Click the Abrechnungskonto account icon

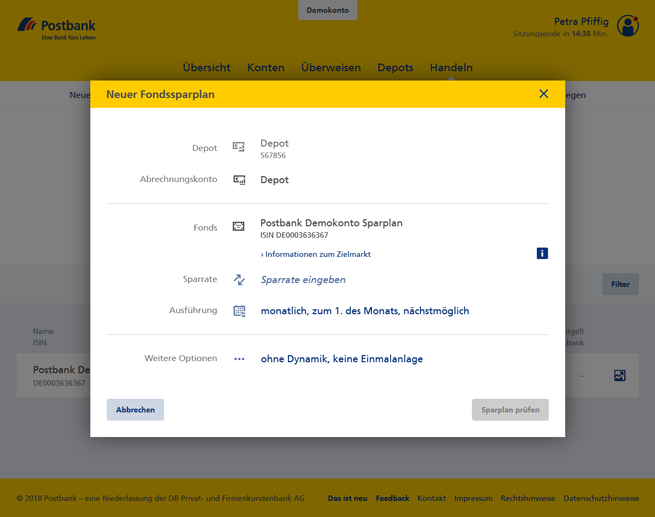point(239,180)
